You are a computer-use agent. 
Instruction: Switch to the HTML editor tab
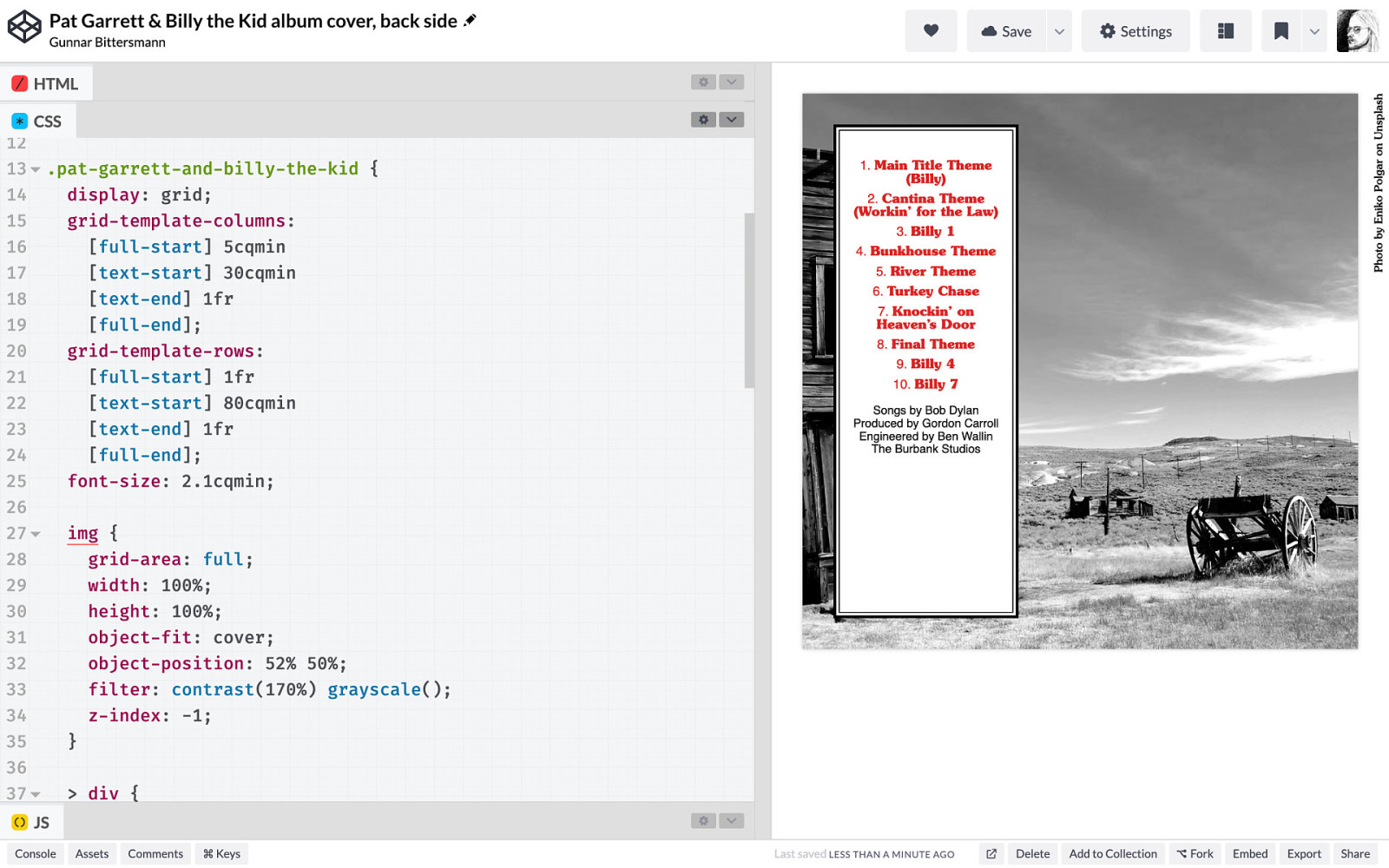tap(46, 83)
